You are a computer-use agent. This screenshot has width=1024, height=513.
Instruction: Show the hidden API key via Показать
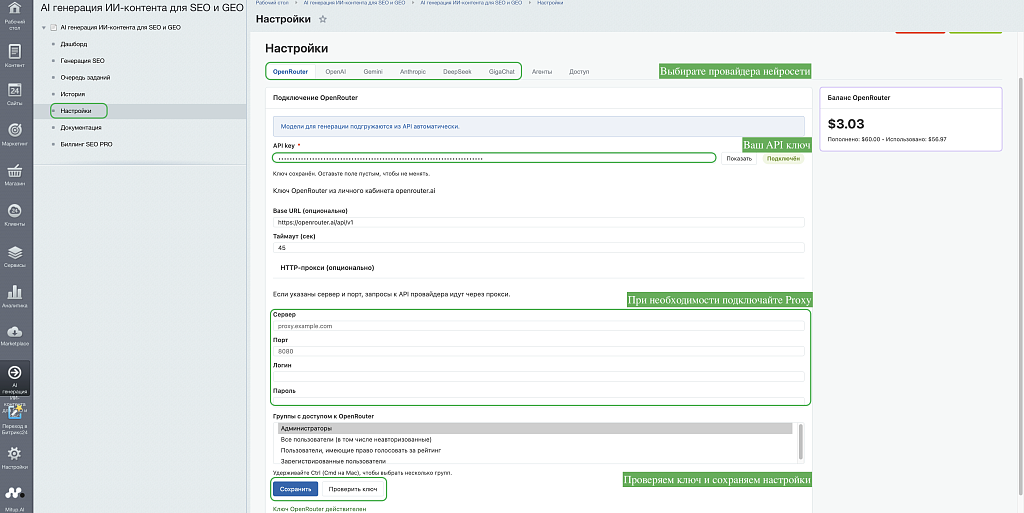(x=739, y=159)
